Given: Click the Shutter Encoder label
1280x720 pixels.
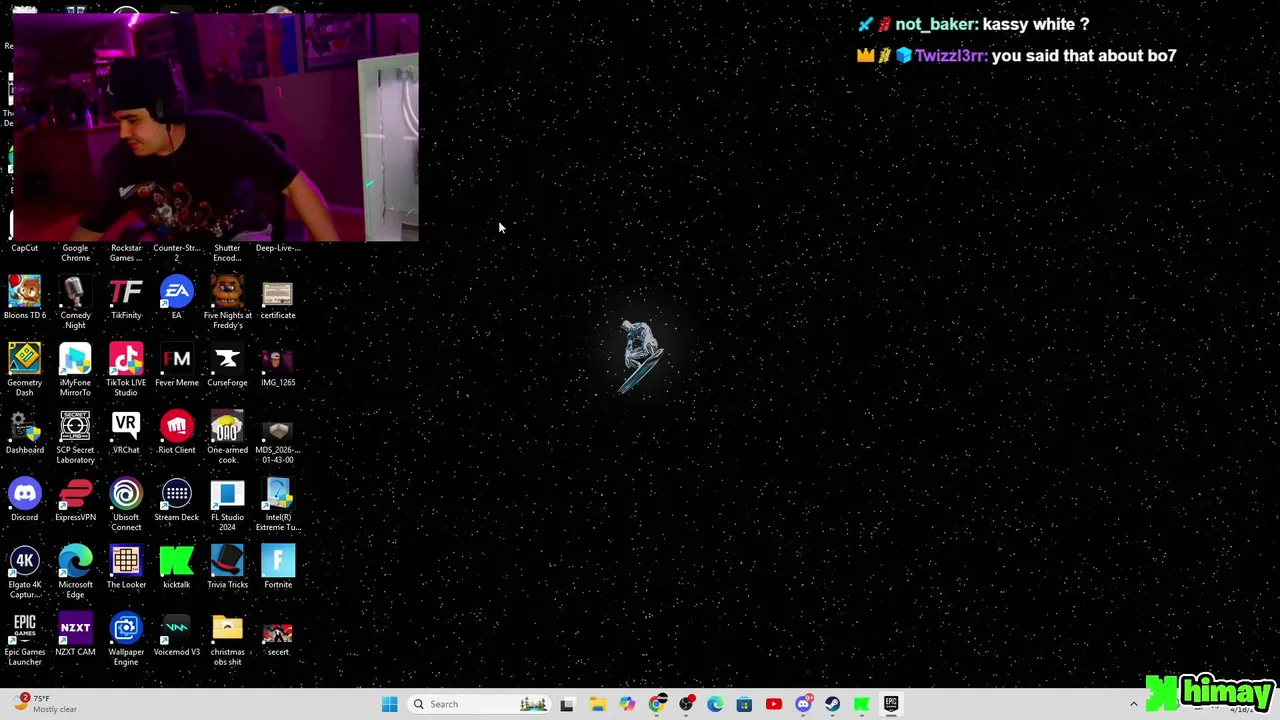Looking at the screenshot, I should 227,253.
